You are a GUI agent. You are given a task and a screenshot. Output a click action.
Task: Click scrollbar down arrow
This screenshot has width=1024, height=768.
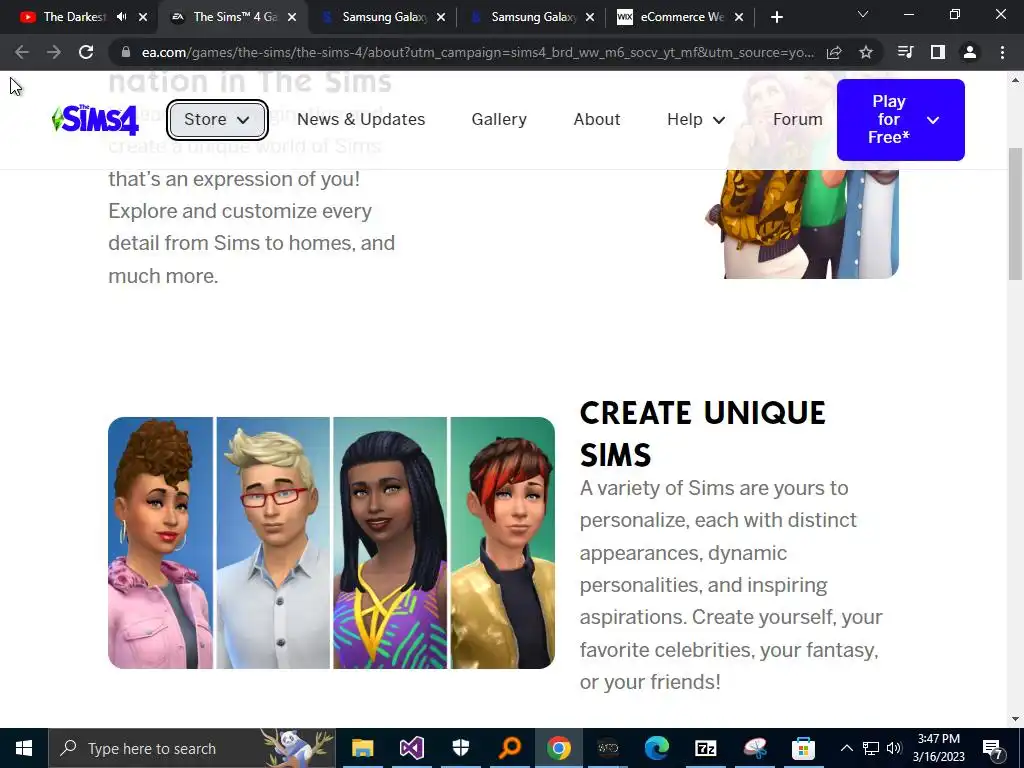click(1016, 719)
